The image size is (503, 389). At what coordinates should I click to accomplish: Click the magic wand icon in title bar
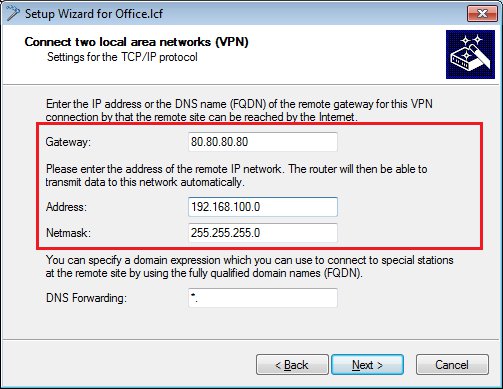[13, 13]
